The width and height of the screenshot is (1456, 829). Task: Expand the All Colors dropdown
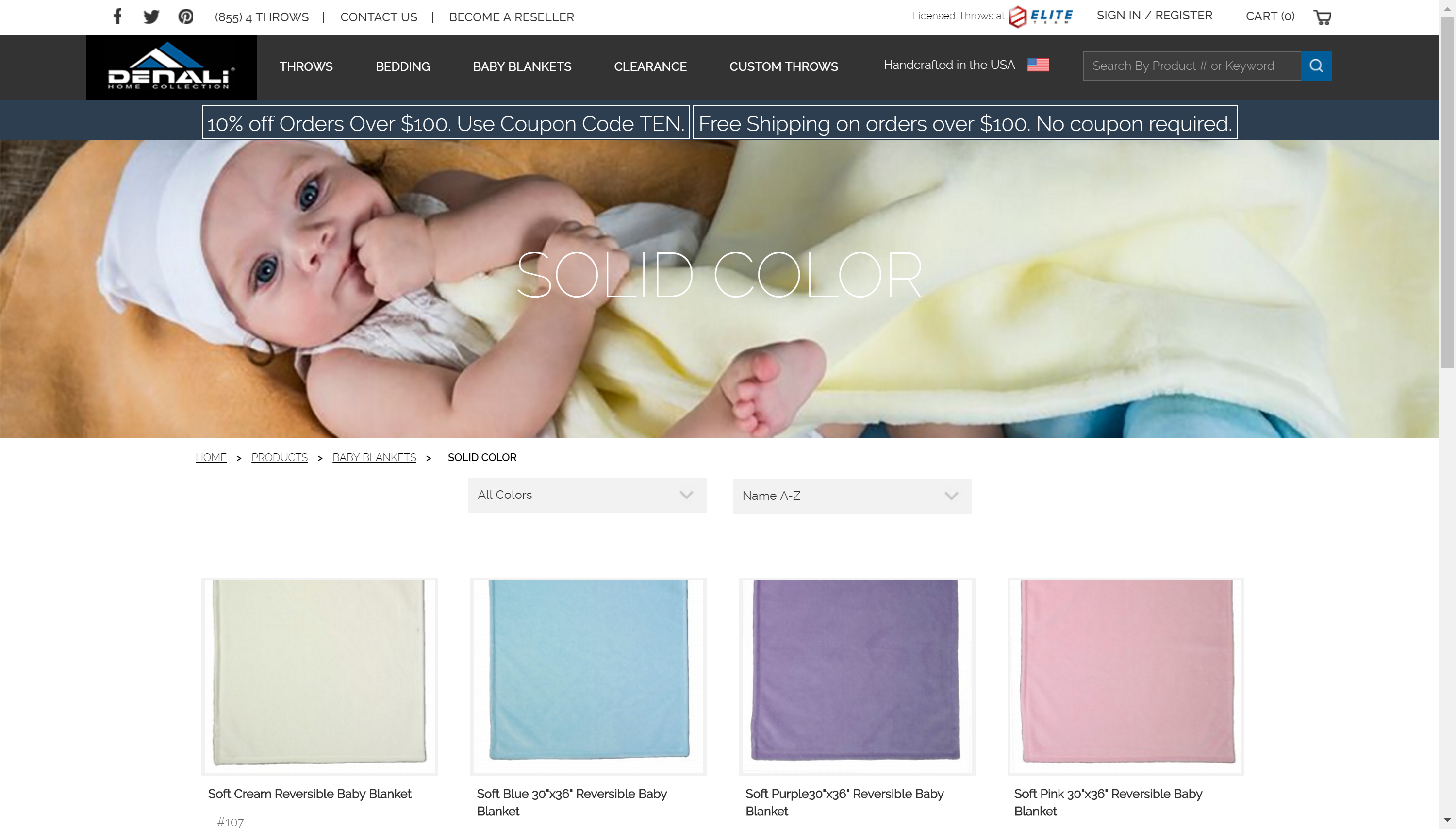point(587,495)
